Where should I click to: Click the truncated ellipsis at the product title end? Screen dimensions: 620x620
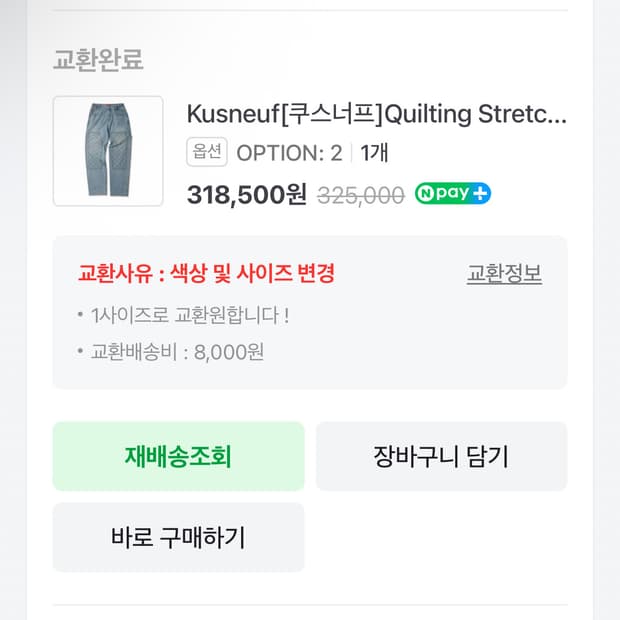[556, 116]
